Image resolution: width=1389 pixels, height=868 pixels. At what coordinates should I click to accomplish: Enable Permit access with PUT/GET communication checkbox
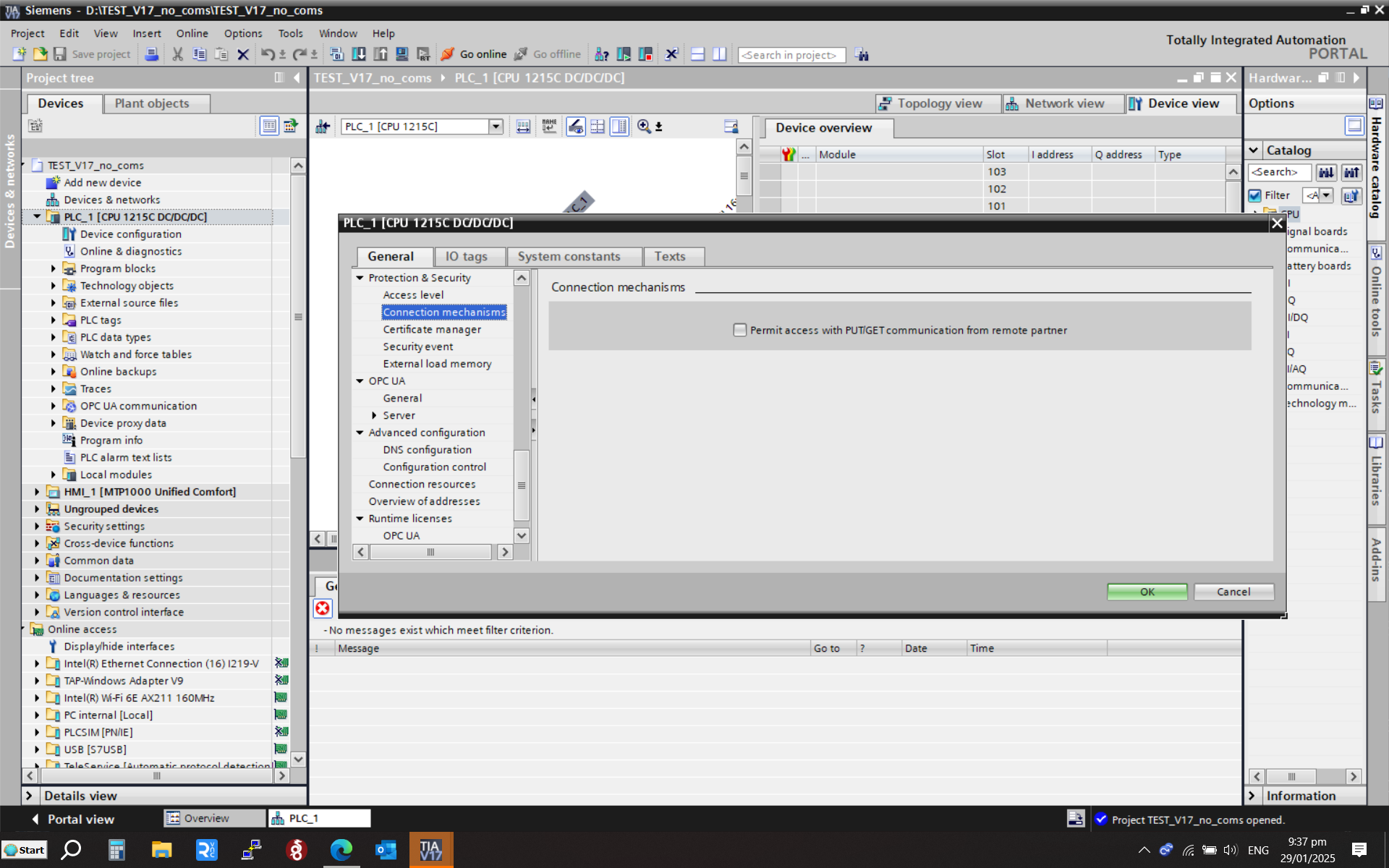[739, 330]
